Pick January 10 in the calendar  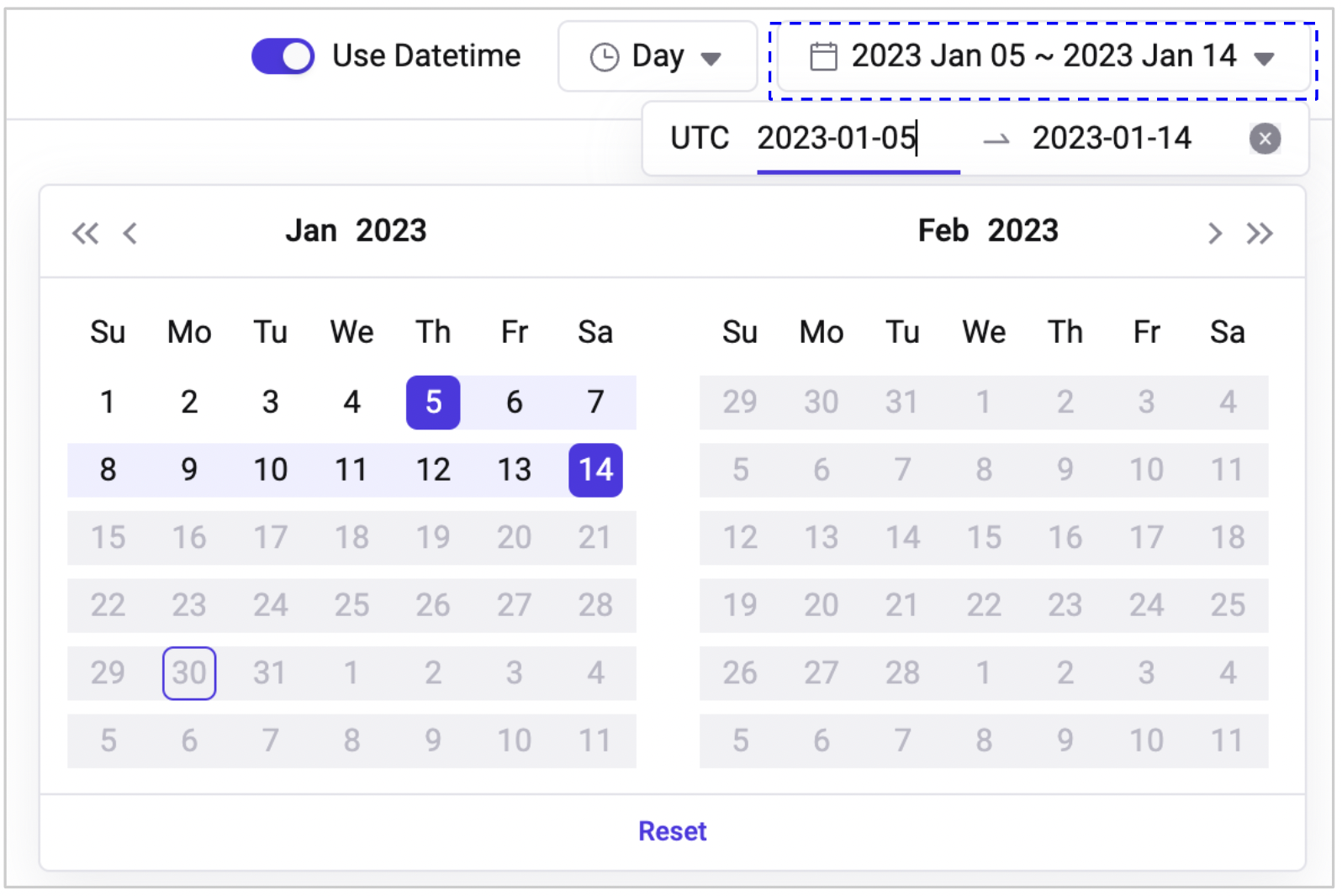coord(271,470)
